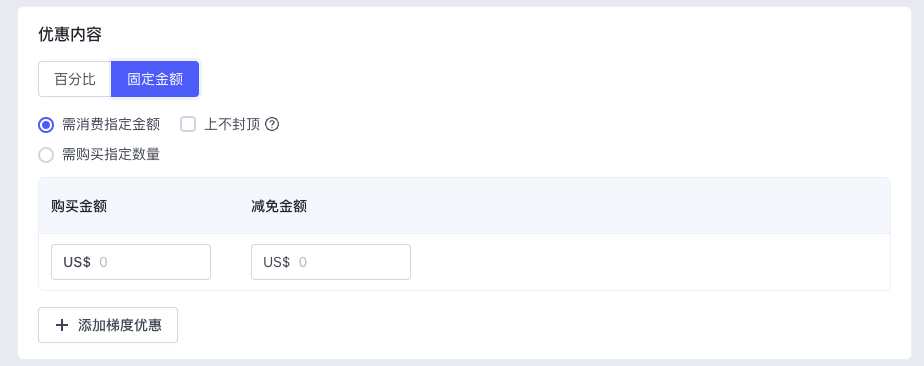Click the plus icon in 添加梯度优惠
The height and width of the screenshot is (366, 924).
pyautogui.click(x=62, y=325)
